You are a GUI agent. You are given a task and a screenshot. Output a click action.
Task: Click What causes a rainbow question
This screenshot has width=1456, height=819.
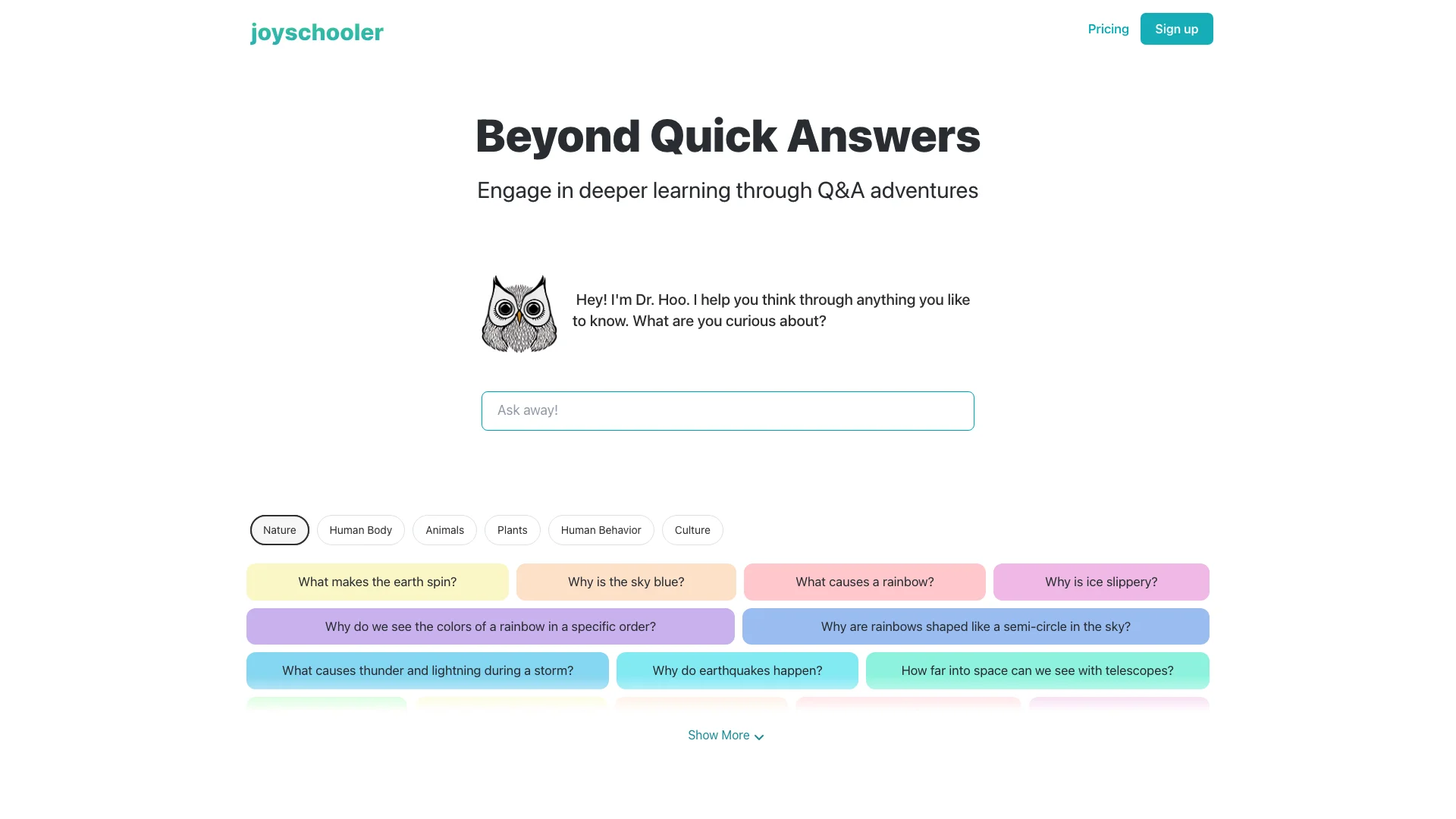click(864, 582)
